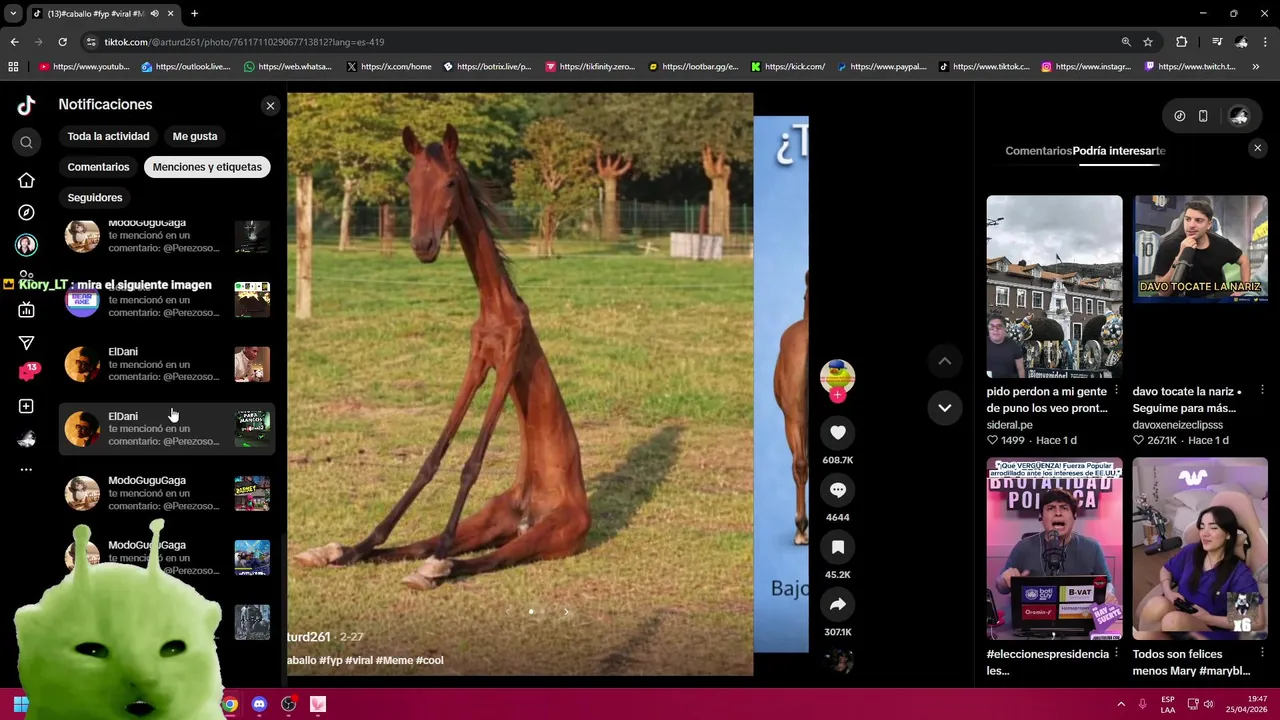This screenshot has height=720, width=1280.
Task: Bookmark this page with star icon
Action: coord(1148,42)
